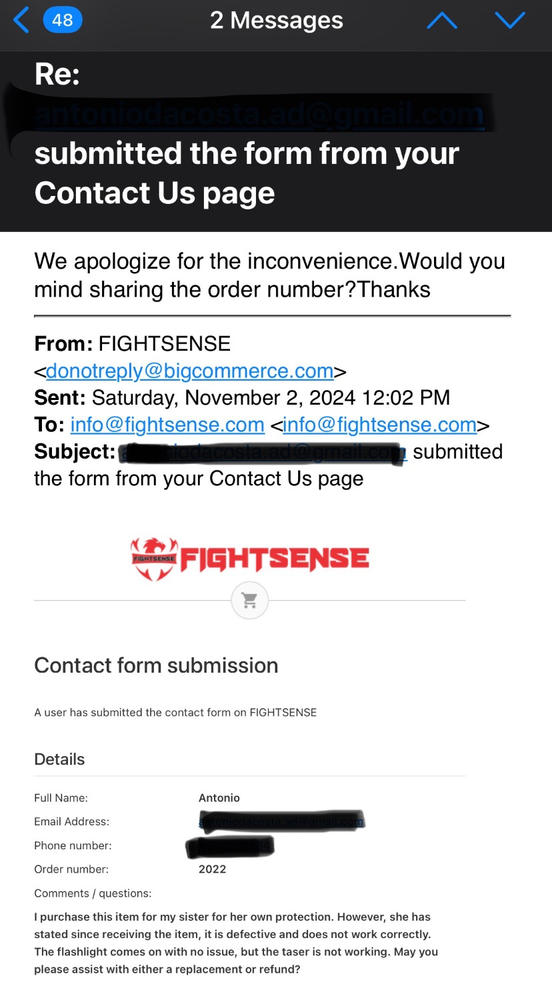Screen dimensions: 552x1000
Task: Tap the eagle emblem in the logo
Action: point(154,559)
